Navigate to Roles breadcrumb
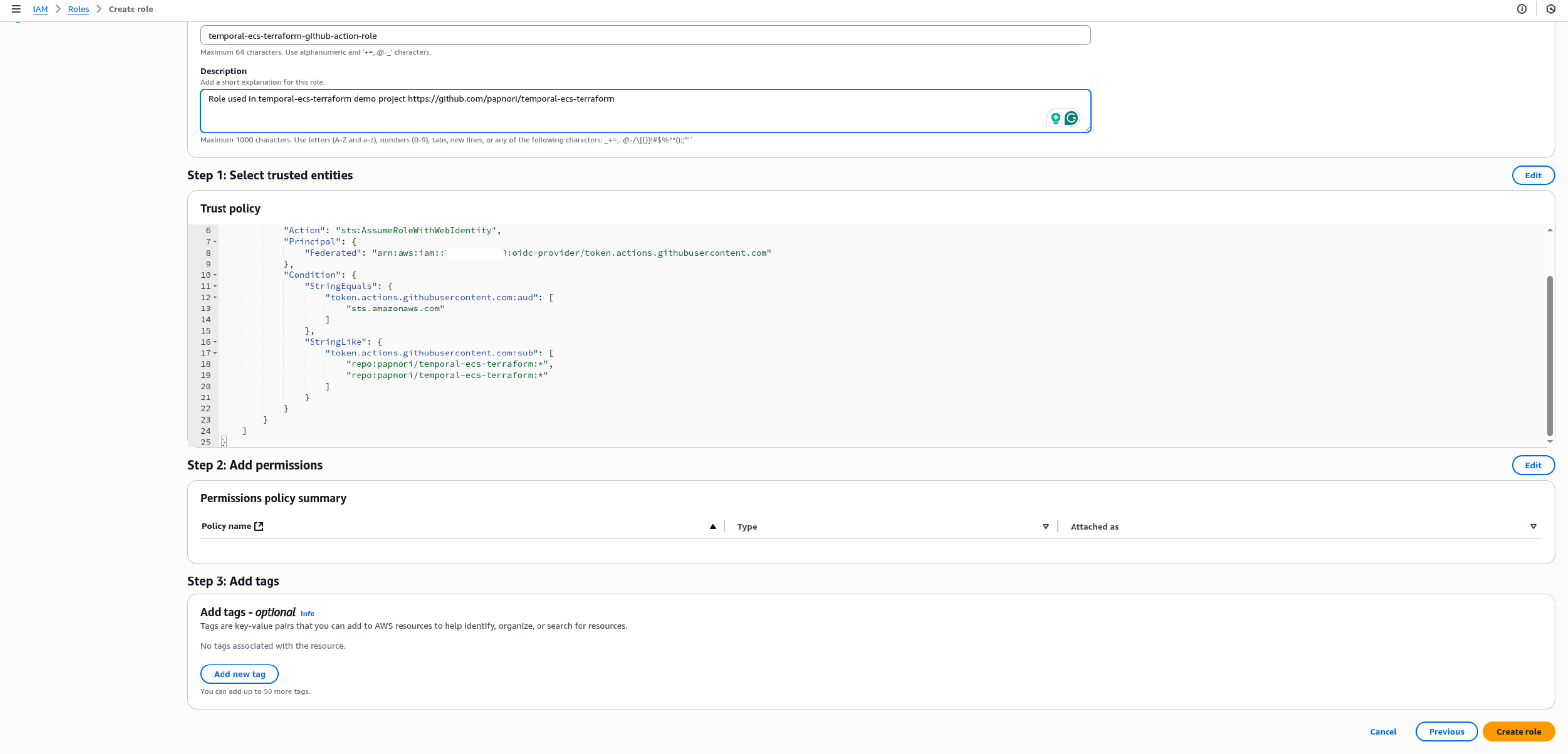This screenshot has height=754, width=1568. point(78,9)
